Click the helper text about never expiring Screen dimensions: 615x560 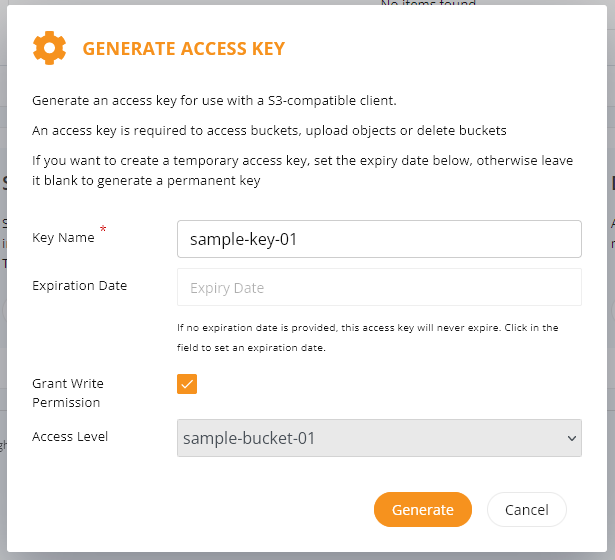[x=368, y=338]
